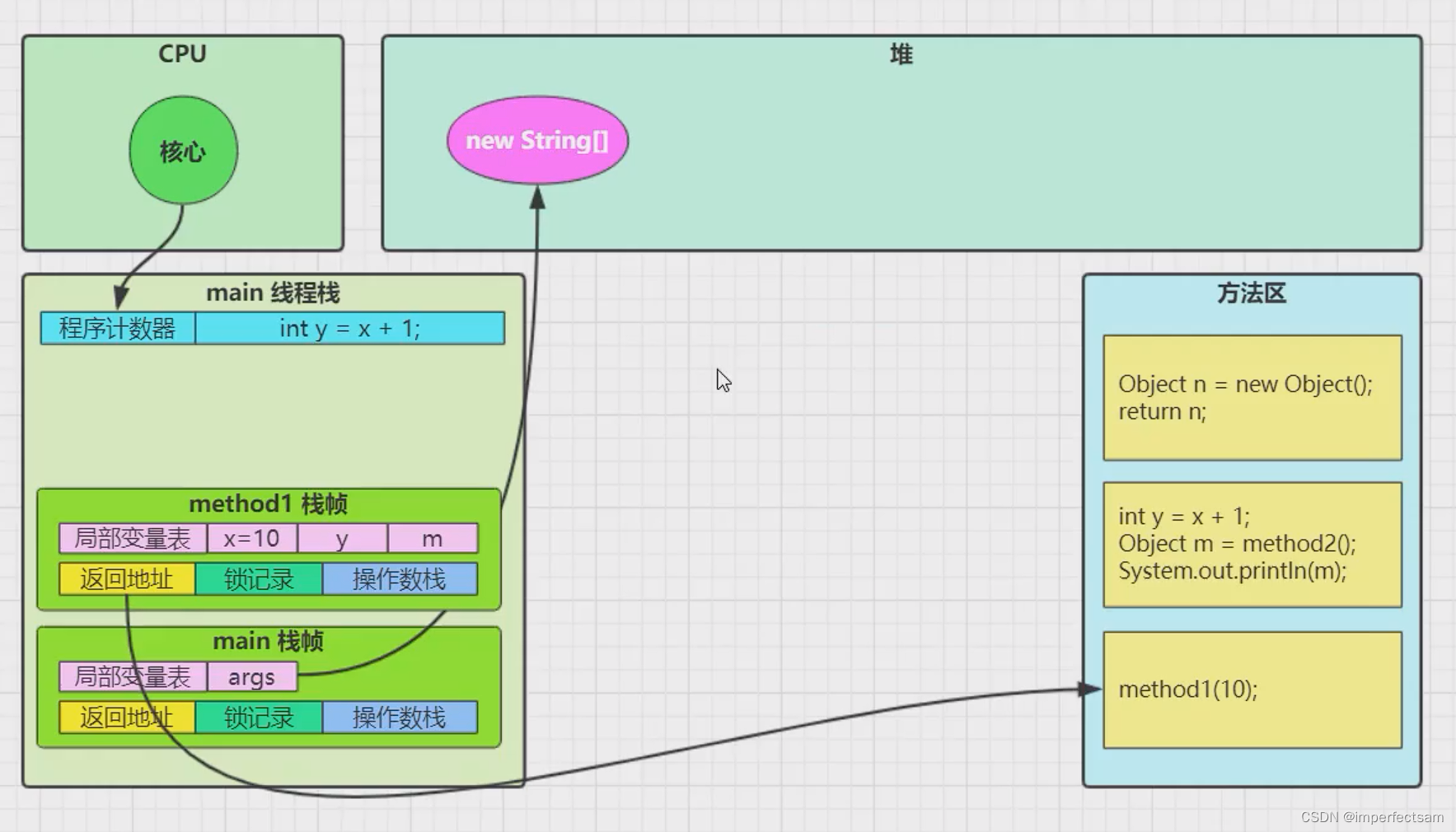Select Object m = method2(); line
1456x832 pixels.
click(1237, 544)
